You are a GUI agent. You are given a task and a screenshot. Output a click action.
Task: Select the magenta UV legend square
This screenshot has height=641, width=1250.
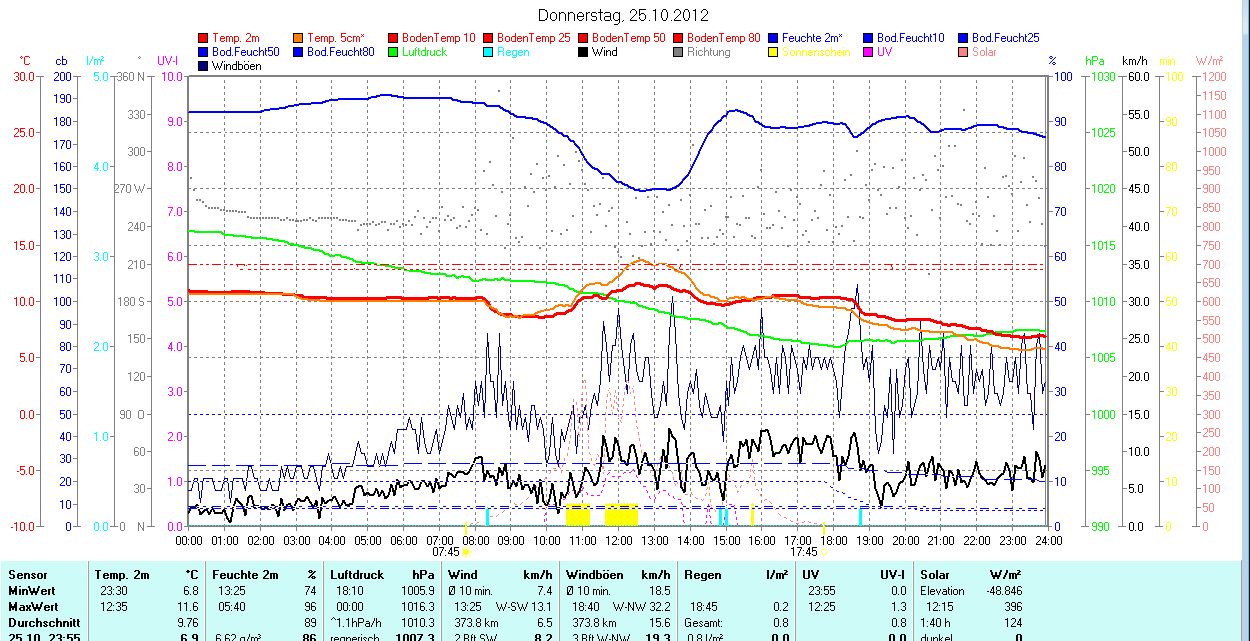(x=869, y=52)
